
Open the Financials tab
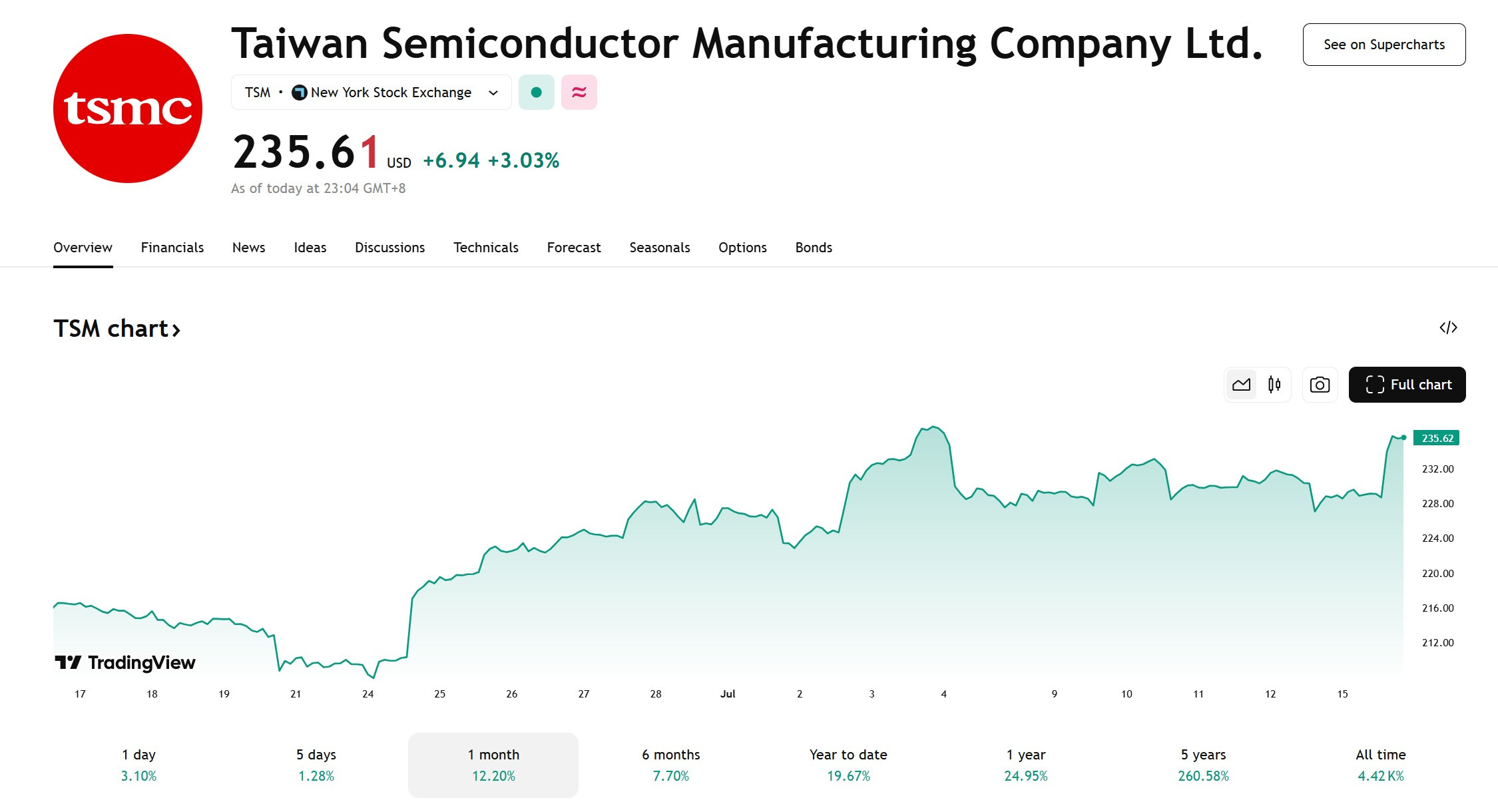coord(172,248)
